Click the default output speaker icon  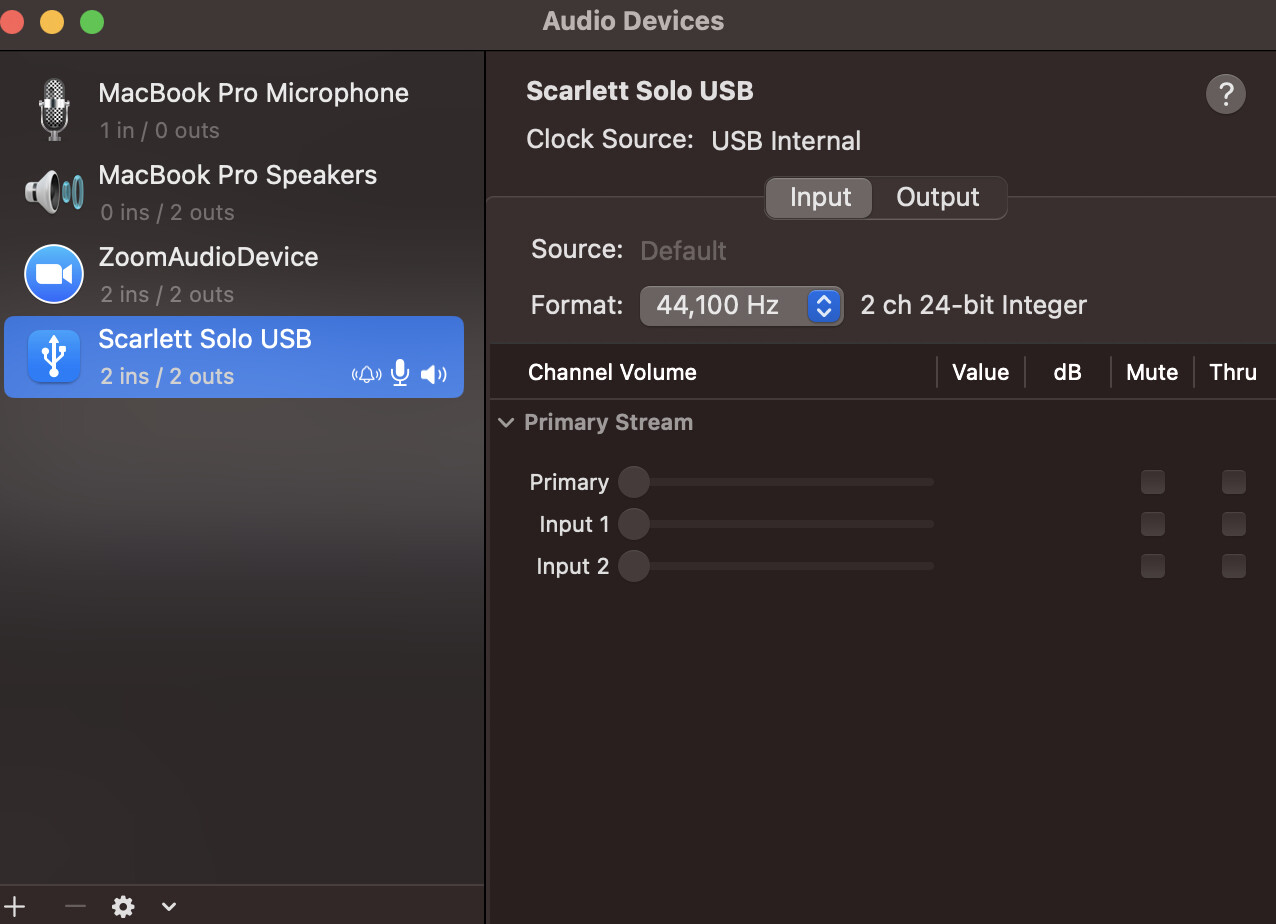tap(433, 375)
